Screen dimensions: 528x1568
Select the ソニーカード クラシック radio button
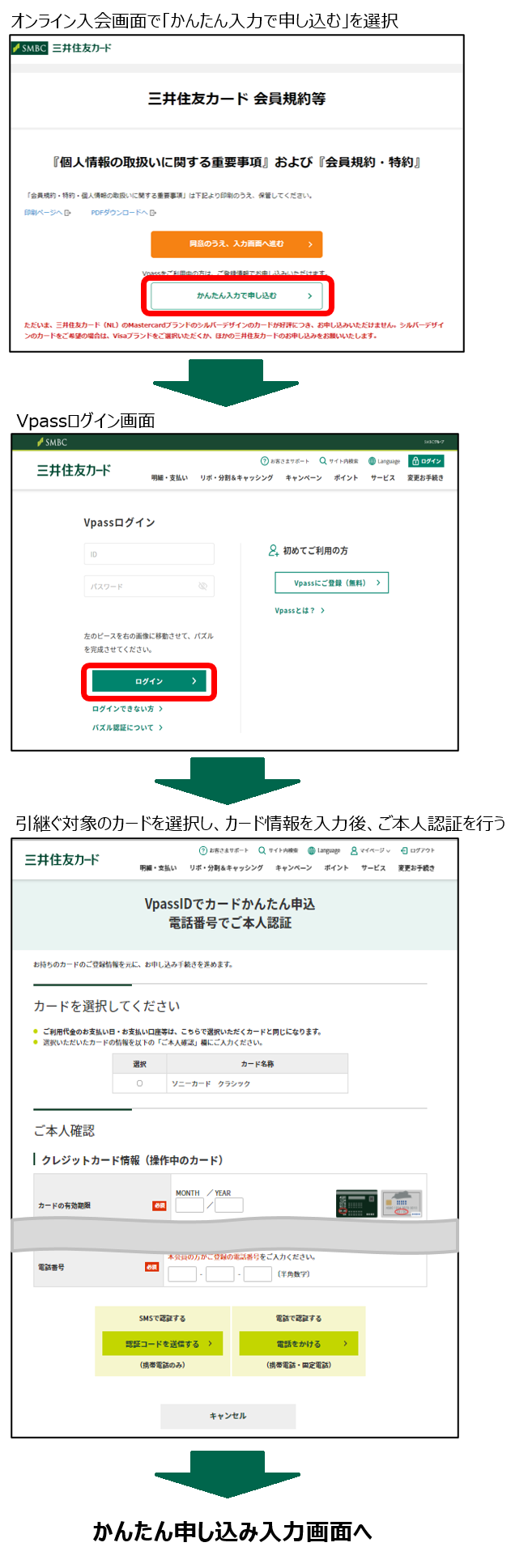click(140, 1083)
